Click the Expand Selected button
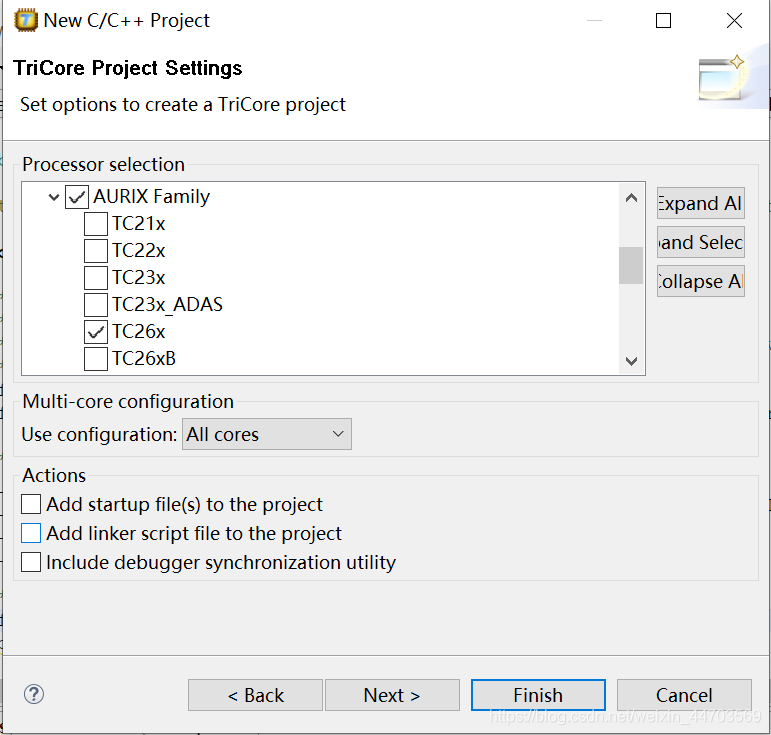 [x=701, y=242]
